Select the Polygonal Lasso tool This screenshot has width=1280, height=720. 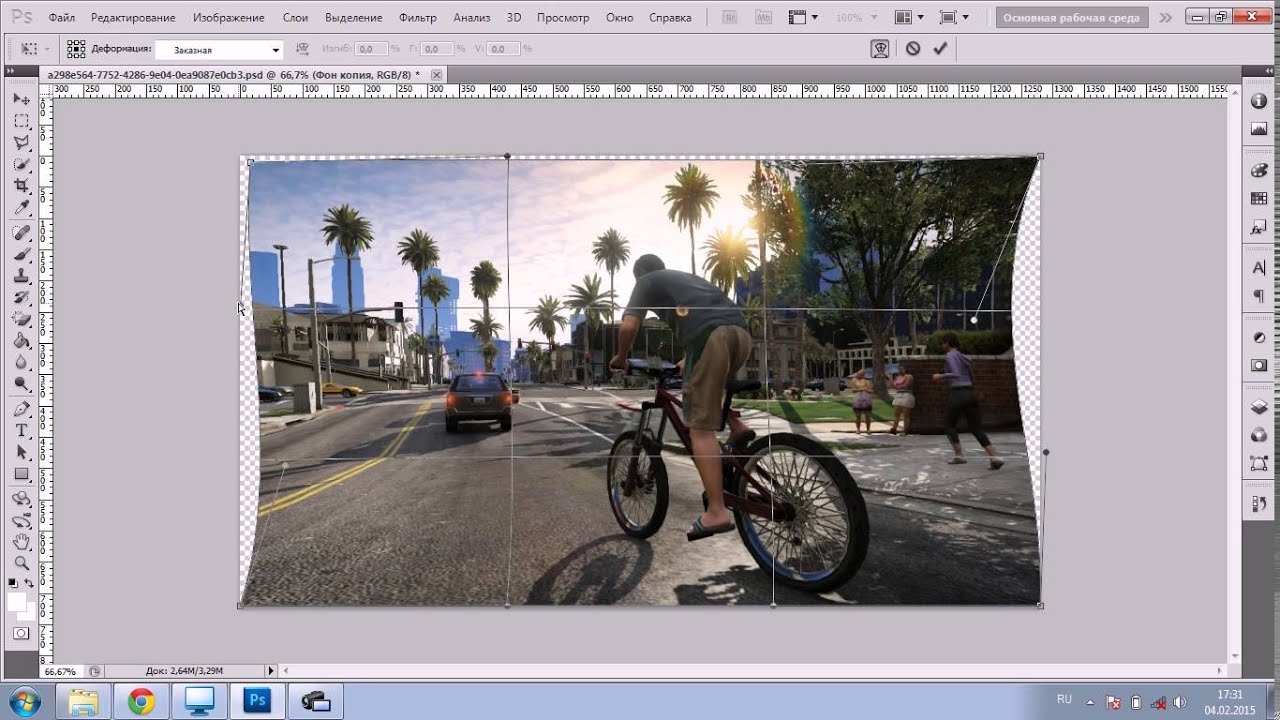point(21,142)
